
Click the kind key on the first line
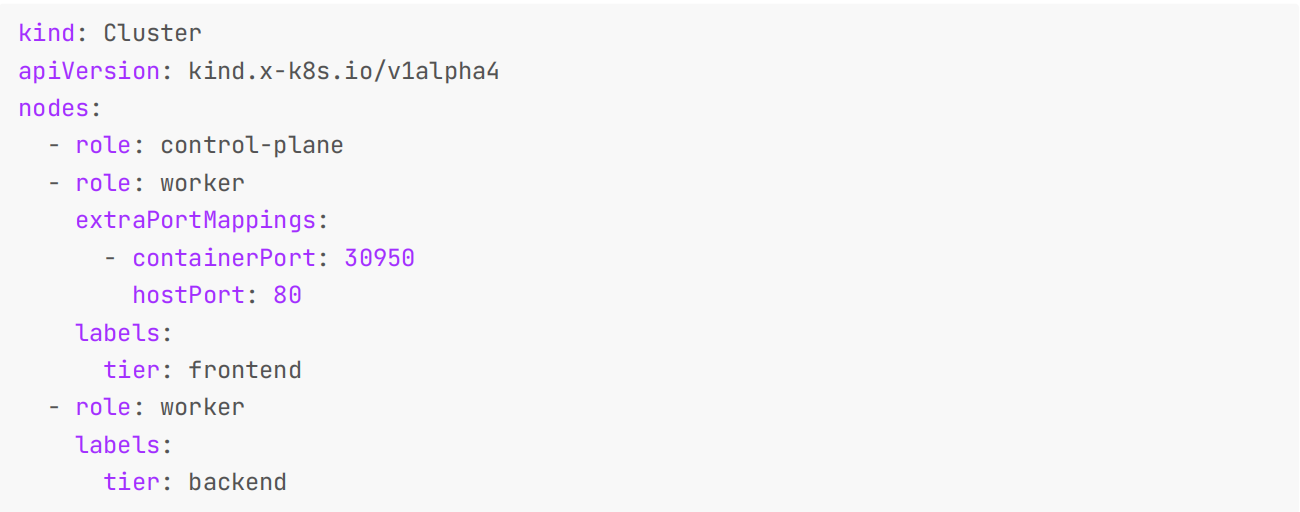(x=46, y=33)
